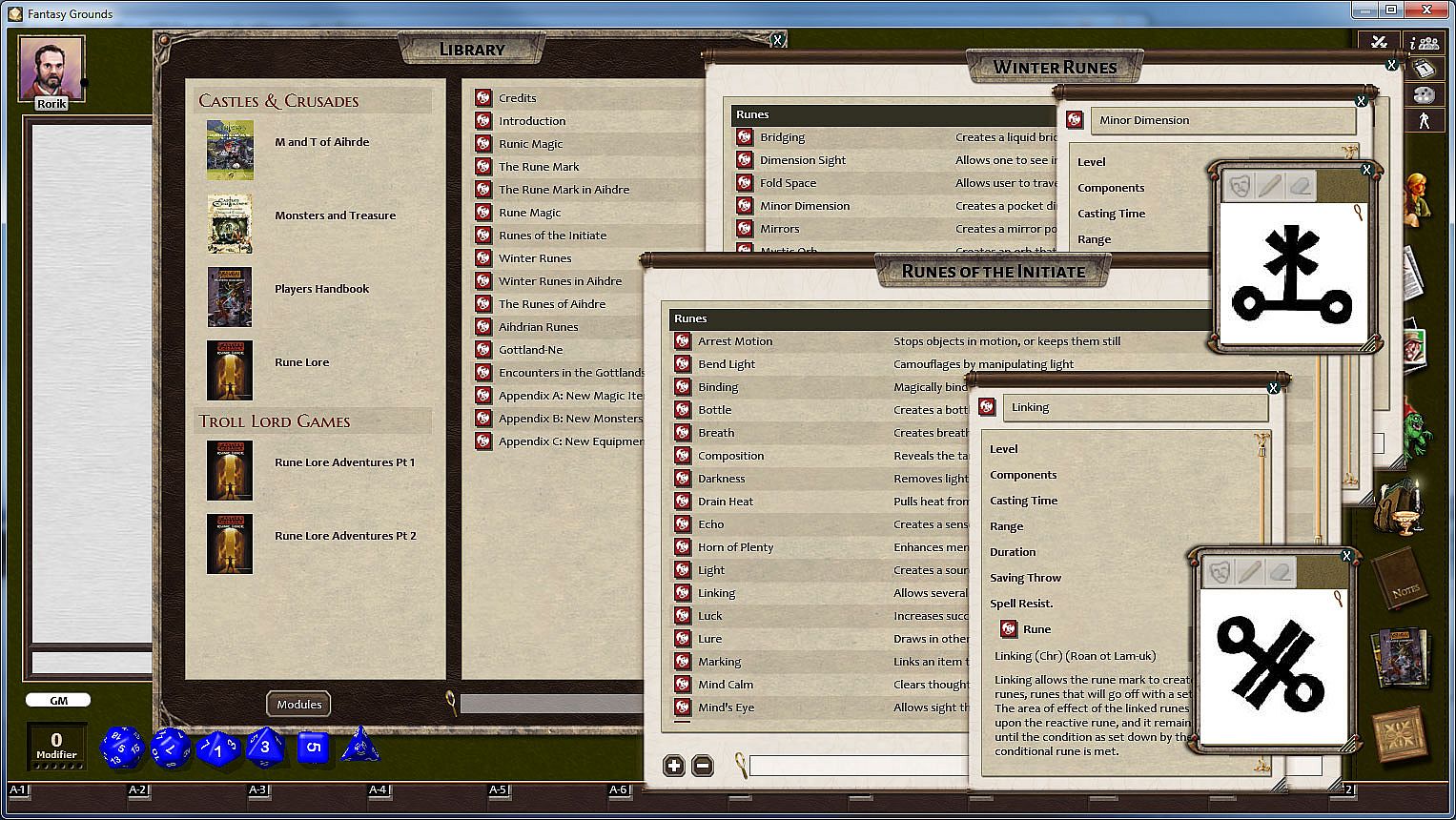Click link icon next to Minor Dimension title
This screenshot has width=1456, height=820.
click(x=1075, y=120)
